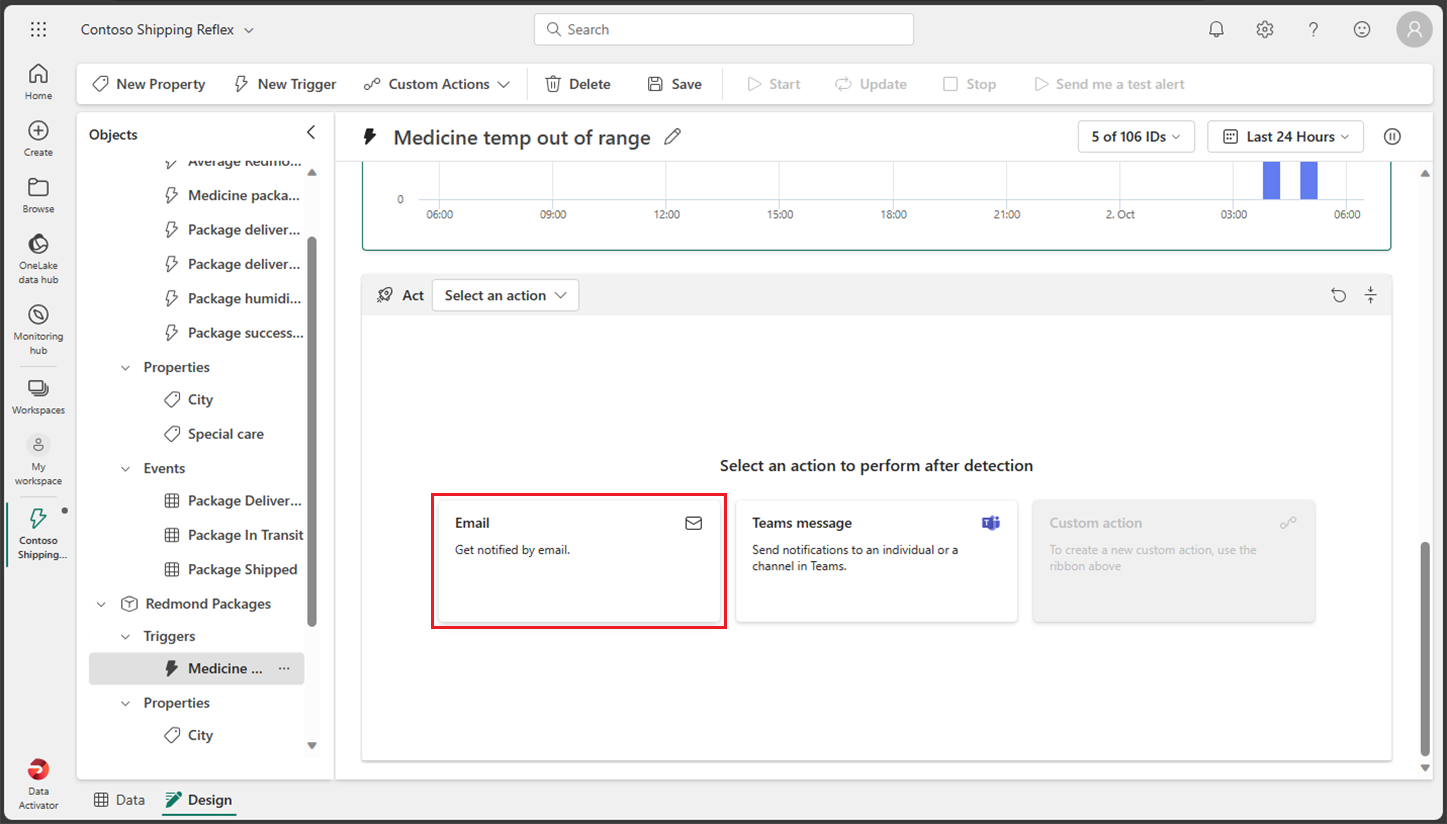Click New Trigger in ribbon

coord(285,84)
